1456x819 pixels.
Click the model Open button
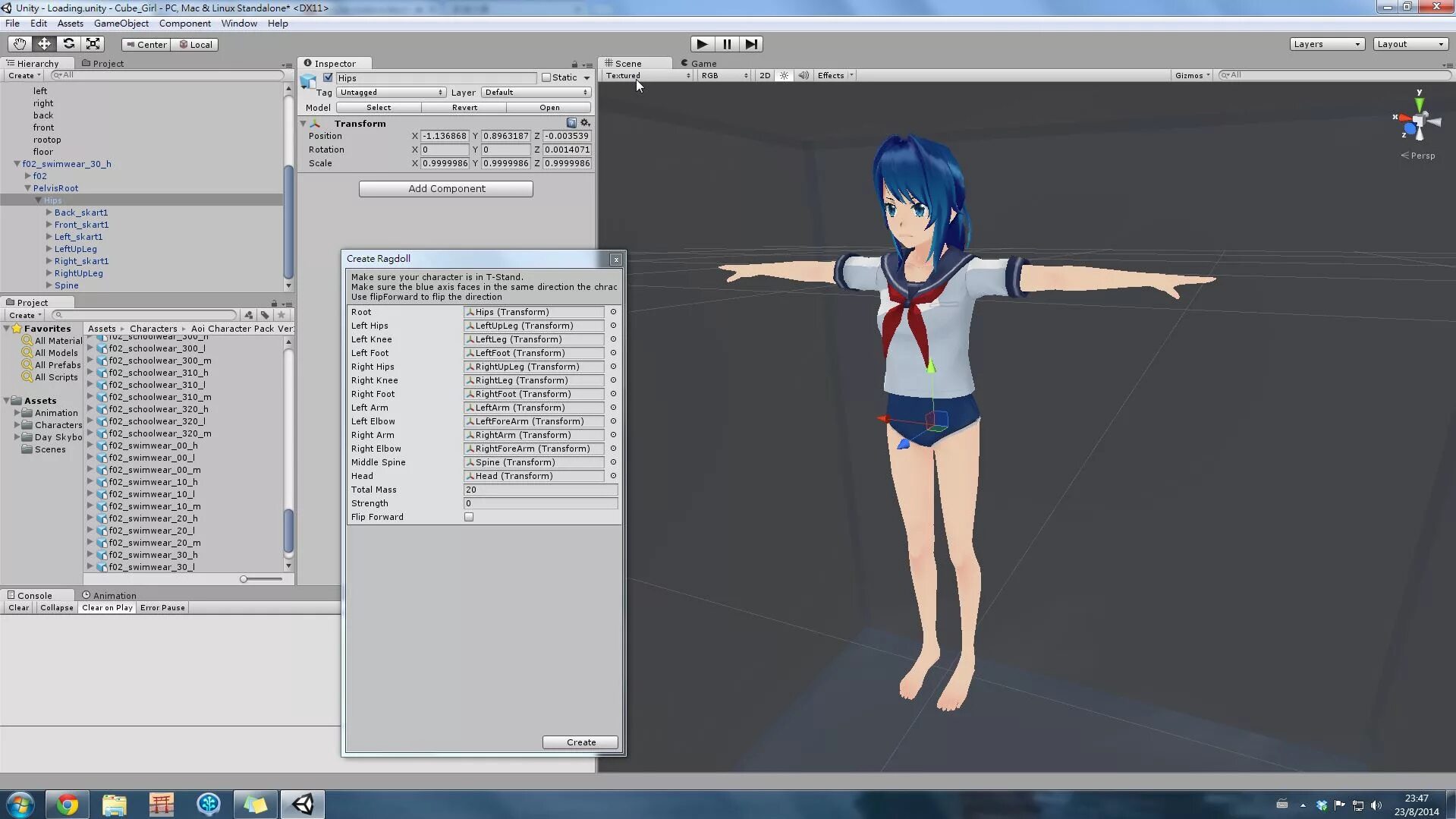(549, 108)
